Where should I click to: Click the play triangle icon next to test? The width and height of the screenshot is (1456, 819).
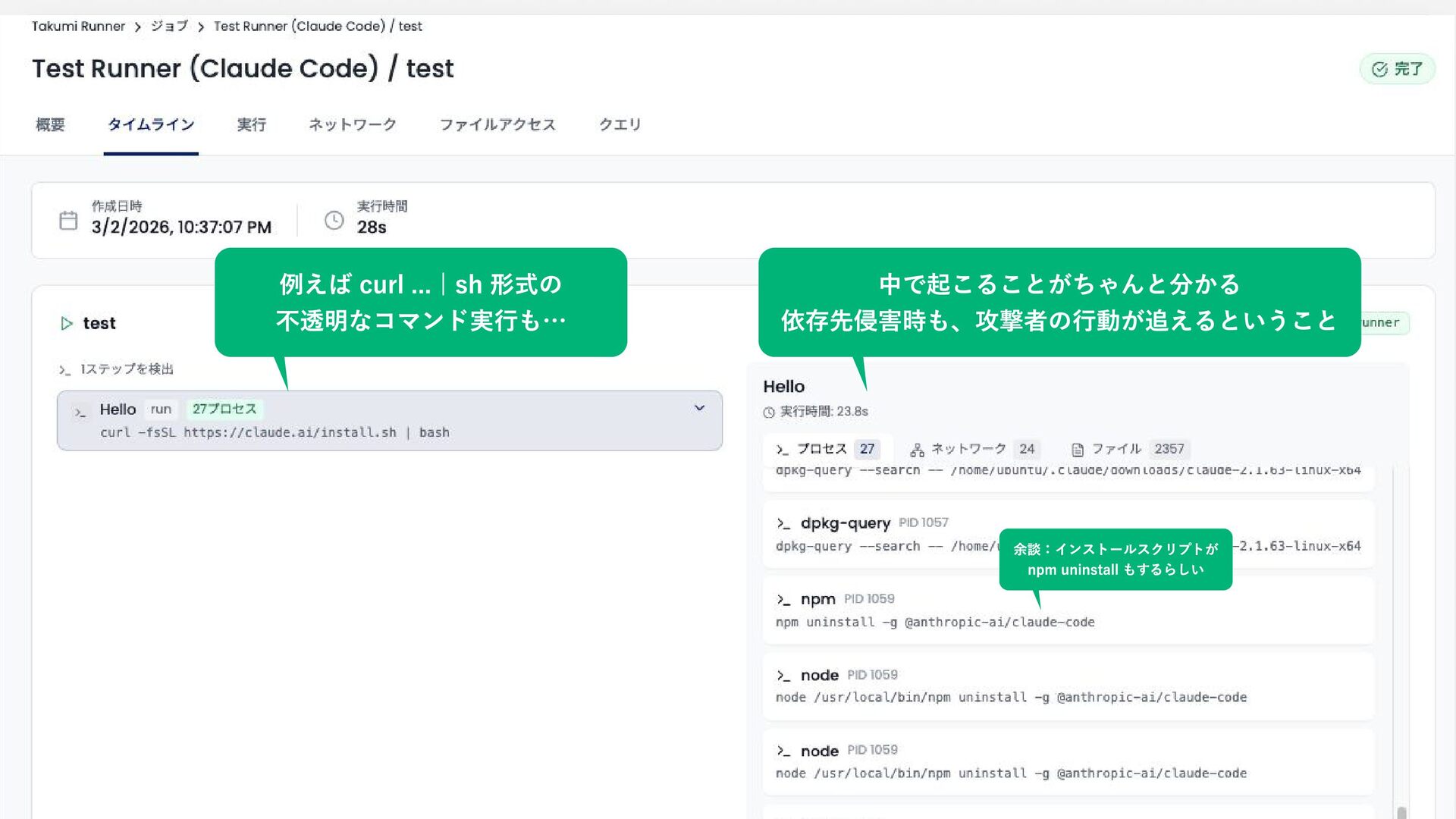[67, 324]
